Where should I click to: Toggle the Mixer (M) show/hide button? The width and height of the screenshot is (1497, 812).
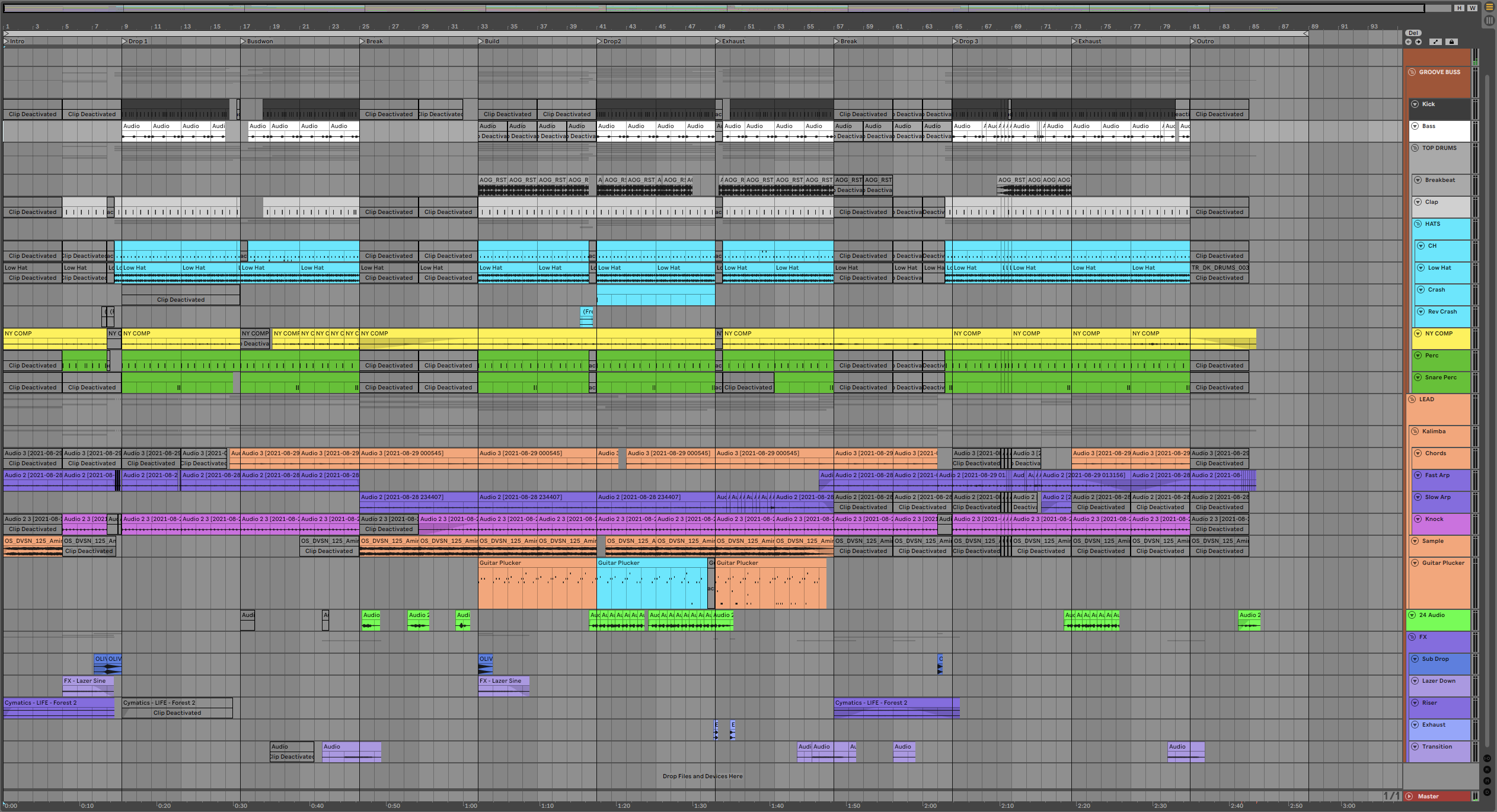point(1487,781)
